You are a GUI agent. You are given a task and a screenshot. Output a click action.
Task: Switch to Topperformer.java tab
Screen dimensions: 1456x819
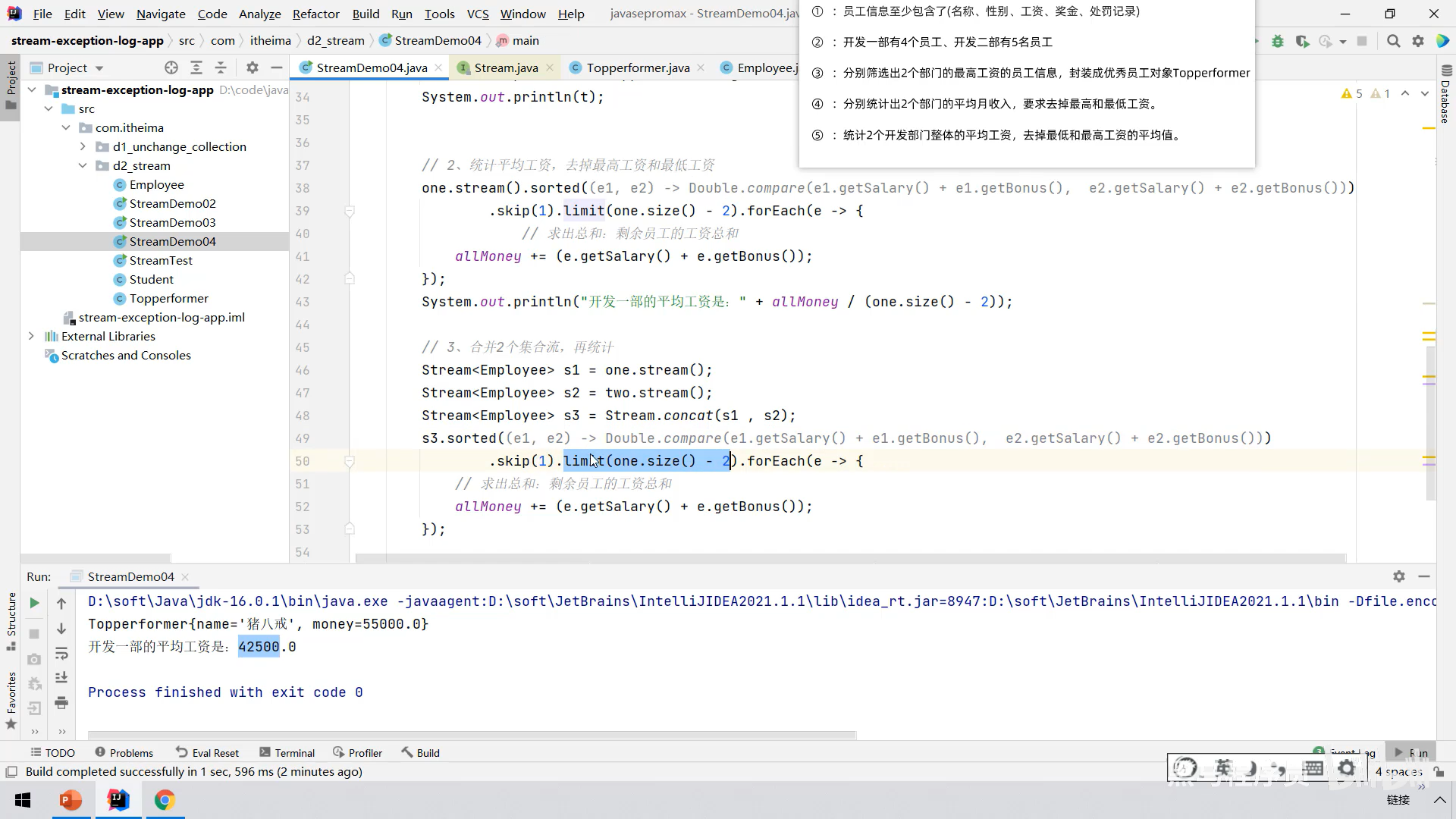pyautogui.click(x=637, y=67)
